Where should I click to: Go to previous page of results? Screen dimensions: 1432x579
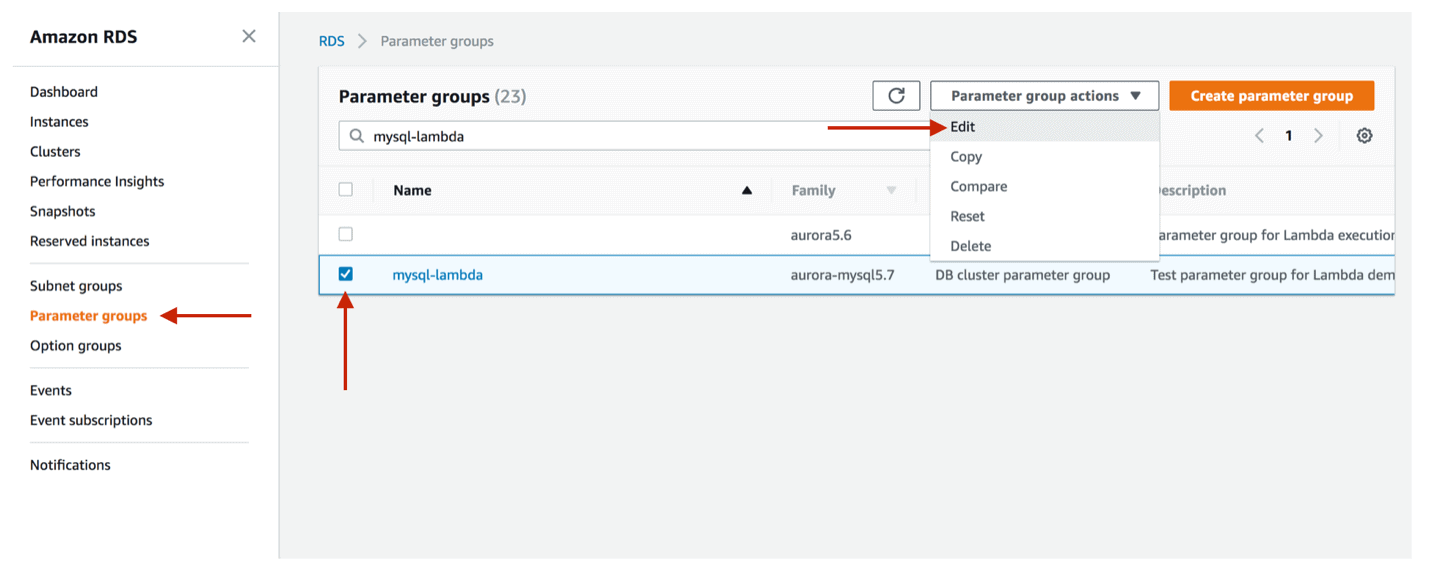coord(1260,136)
